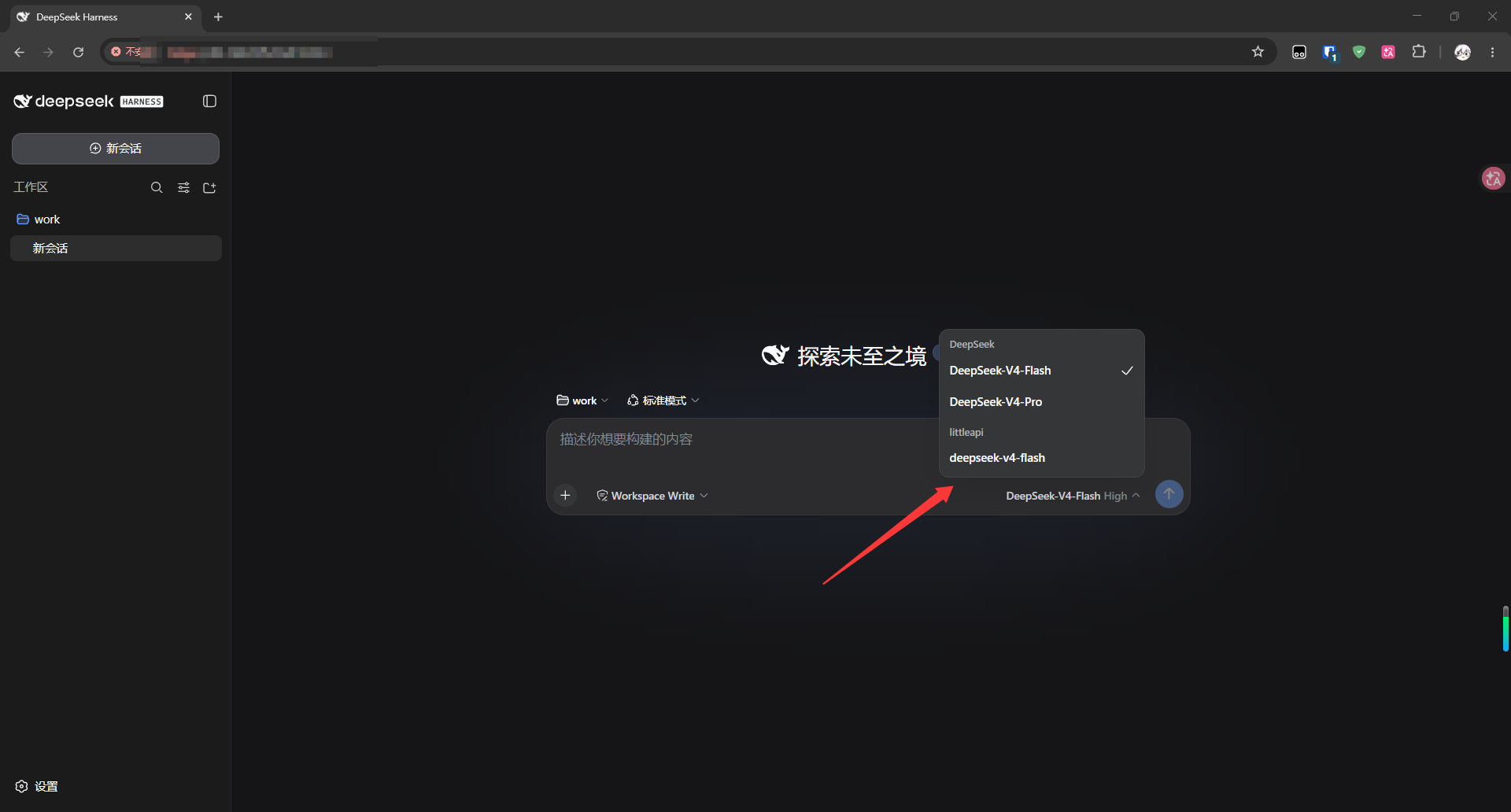Screen dimensions: 1511x812
Task: Open the pink translate extension in toolbar
Action: click(1389, 52)
